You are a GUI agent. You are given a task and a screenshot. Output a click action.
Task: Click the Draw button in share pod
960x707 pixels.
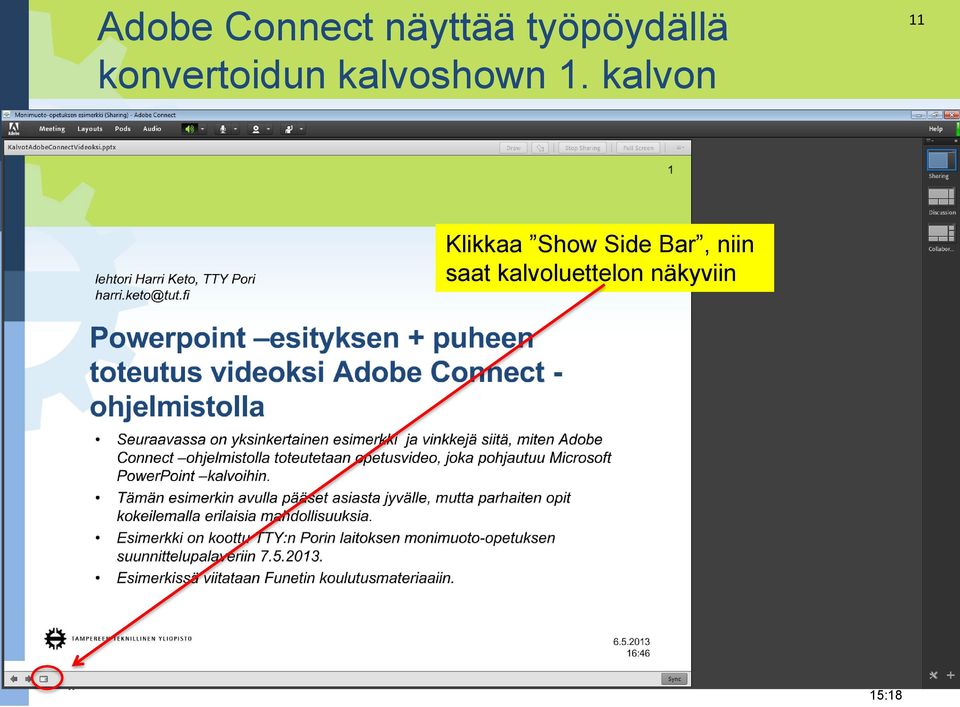point(513,148)
